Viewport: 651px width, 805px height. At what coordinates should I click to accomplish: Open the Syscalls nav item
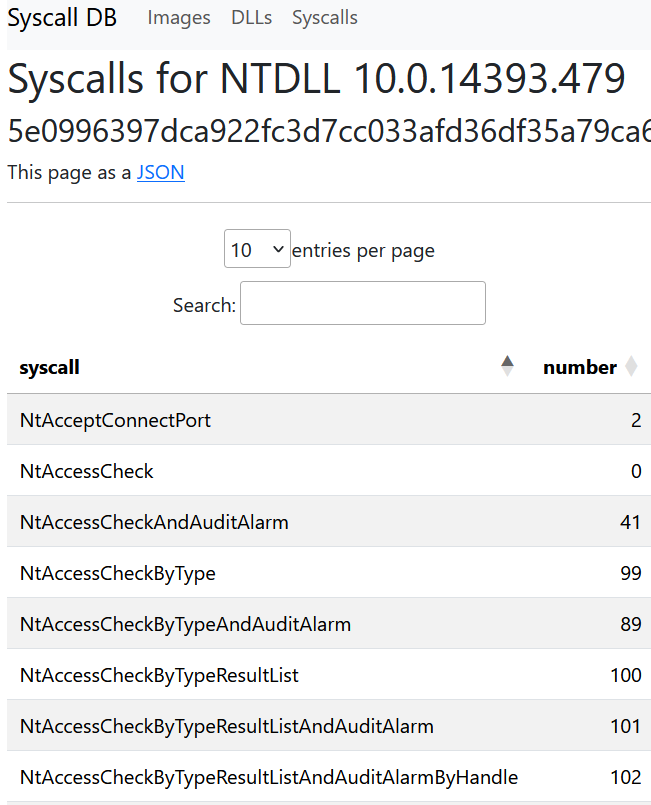point(325,18)
